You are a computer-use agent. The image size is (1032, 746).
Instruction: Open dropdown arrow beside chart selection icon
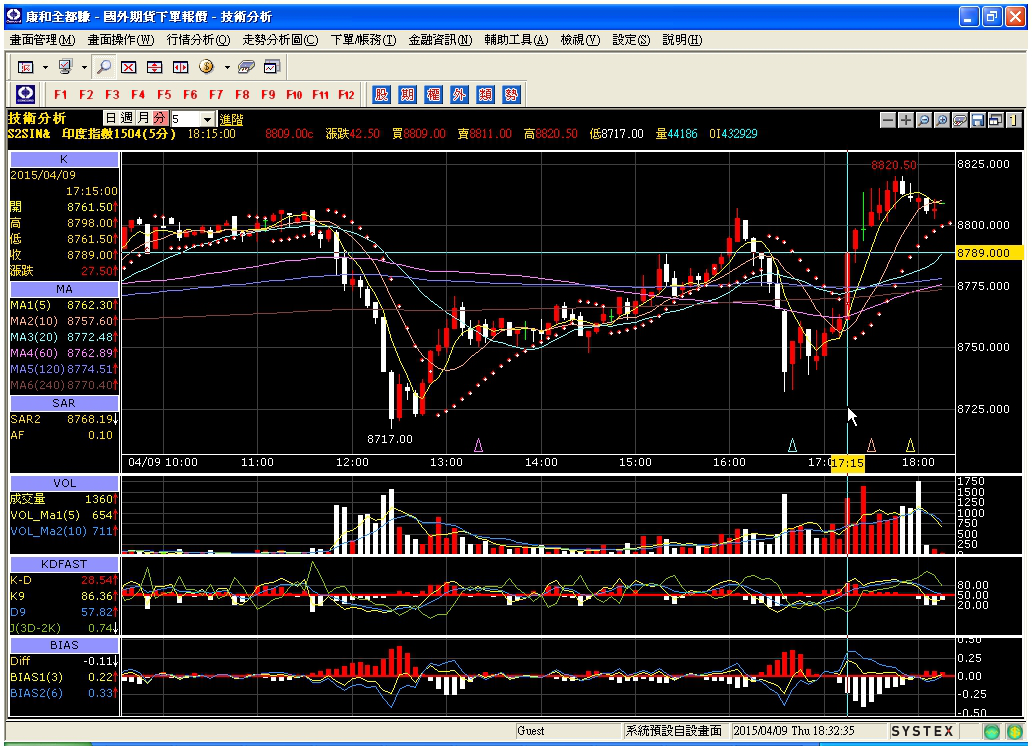click(x=45, y=67)
